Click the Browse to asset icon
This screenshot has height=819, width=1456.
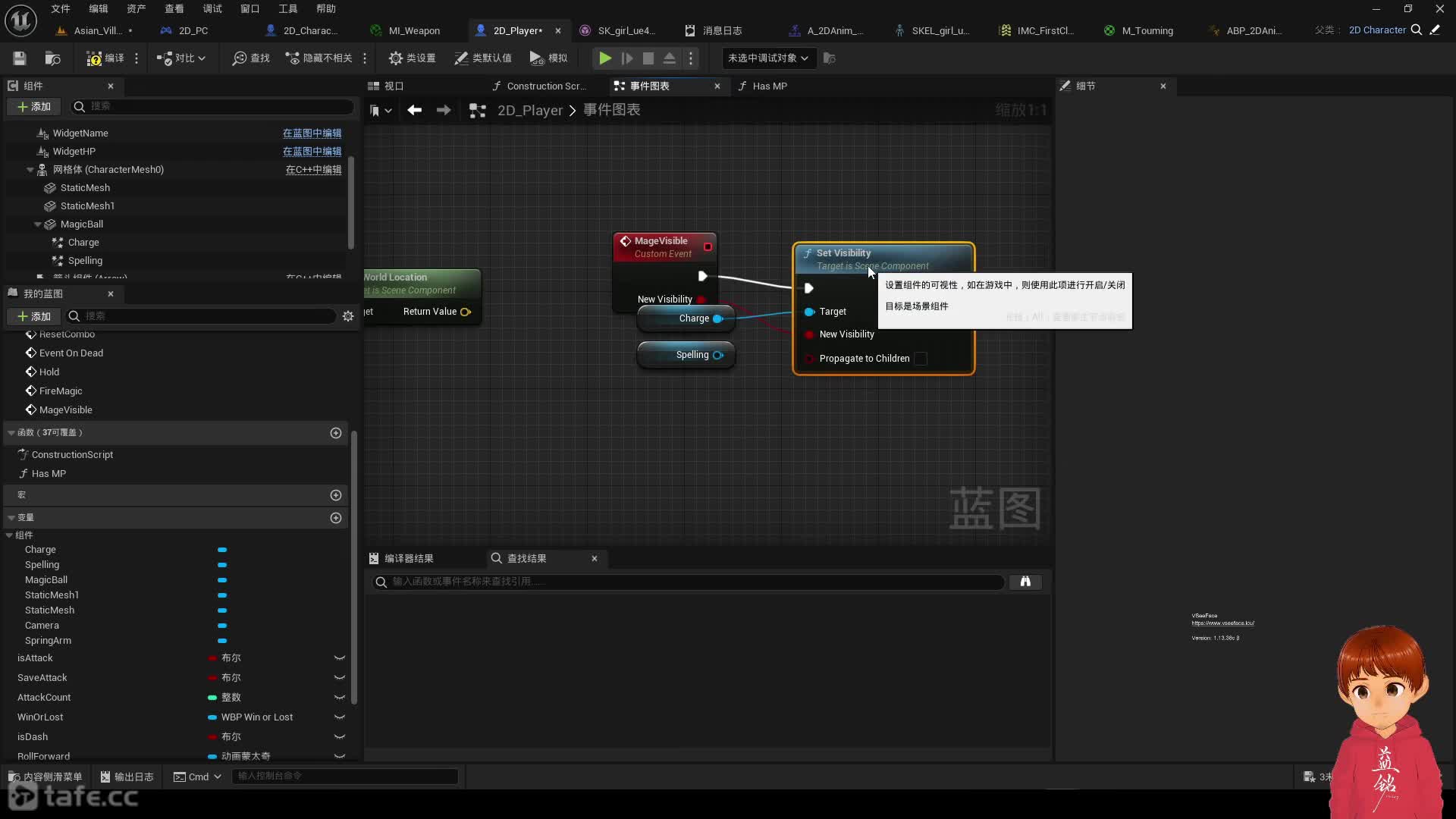pyautogui.click(x=52, y=58)
